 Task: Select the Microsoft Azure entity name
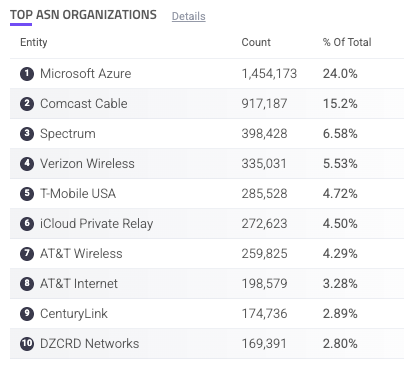[x=86, y=74]
